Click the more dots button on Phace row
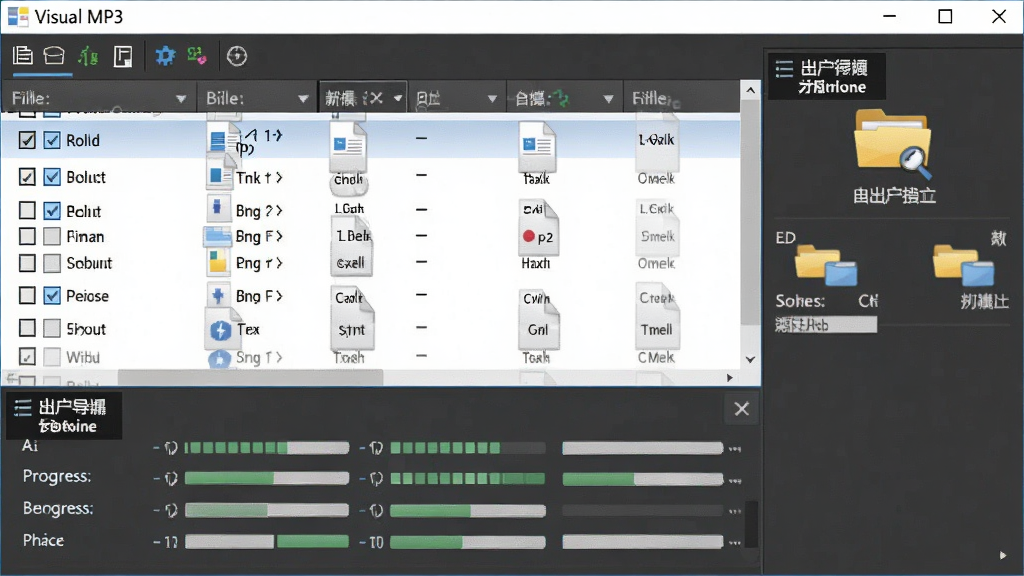Viewport: 1024px width, 576px height. pyautogui.click(x=735, y=542)
